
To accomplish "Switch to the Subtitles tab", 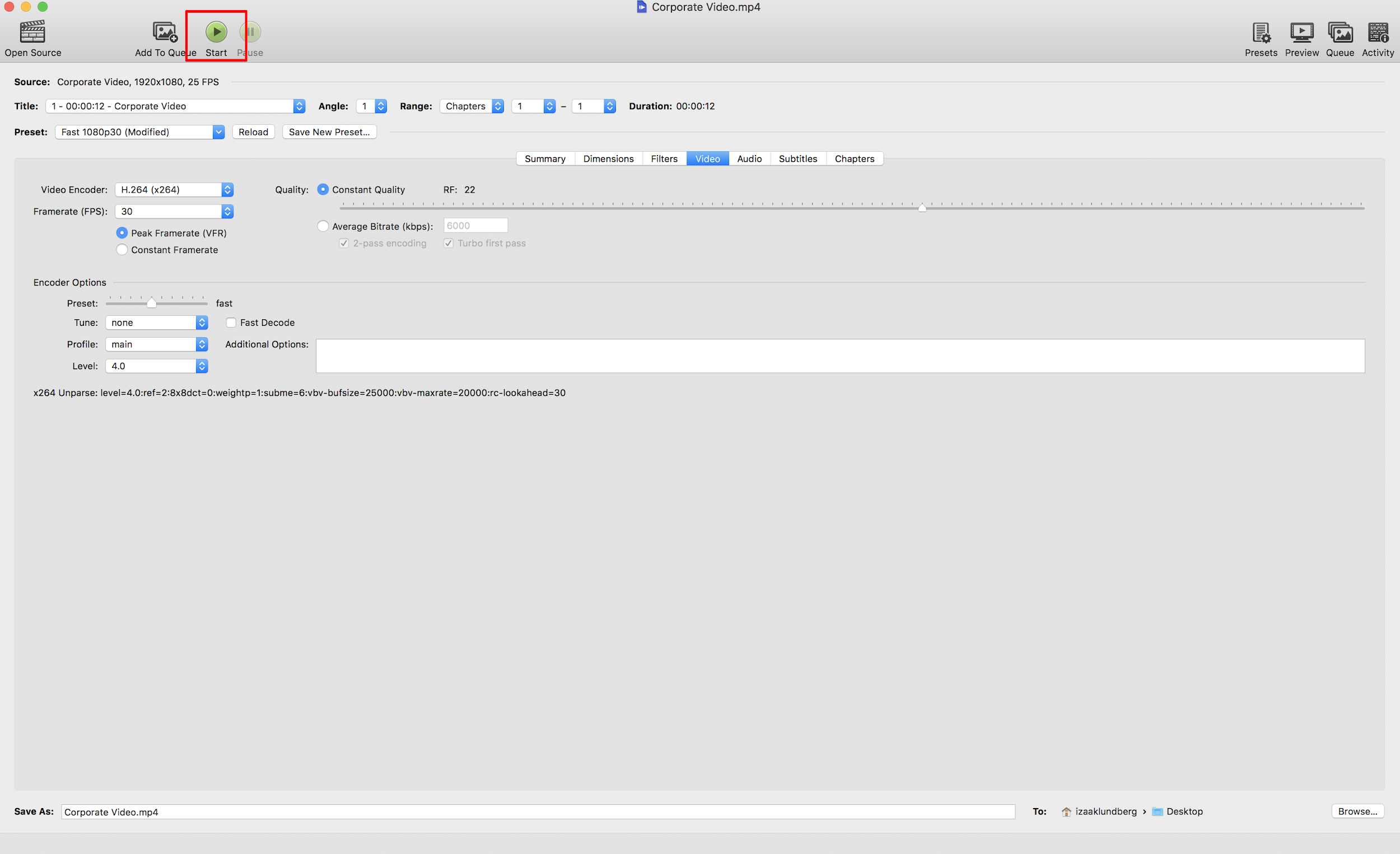I will [799, 158].
